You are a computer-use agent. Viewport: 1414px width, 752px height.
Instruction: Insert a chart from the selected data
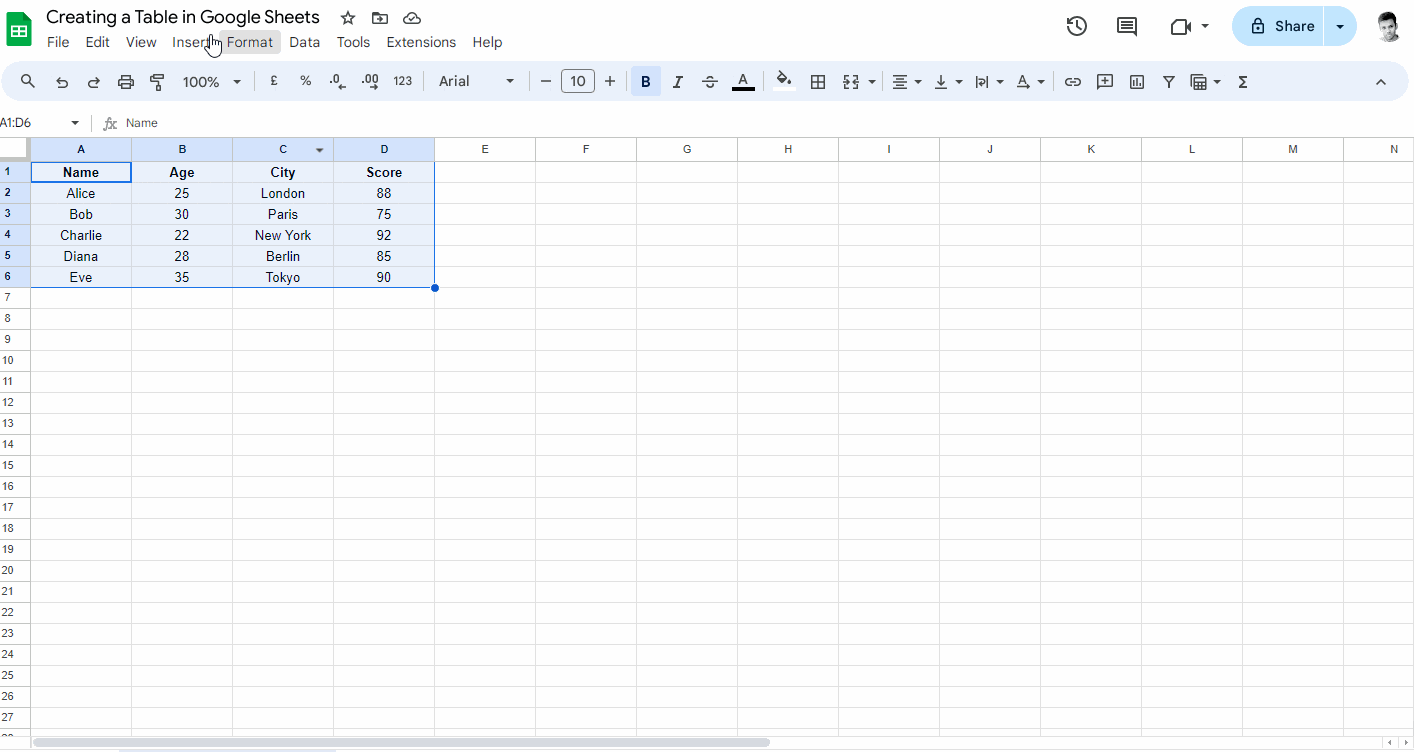pyautogui.click(x=1136, y=81)
